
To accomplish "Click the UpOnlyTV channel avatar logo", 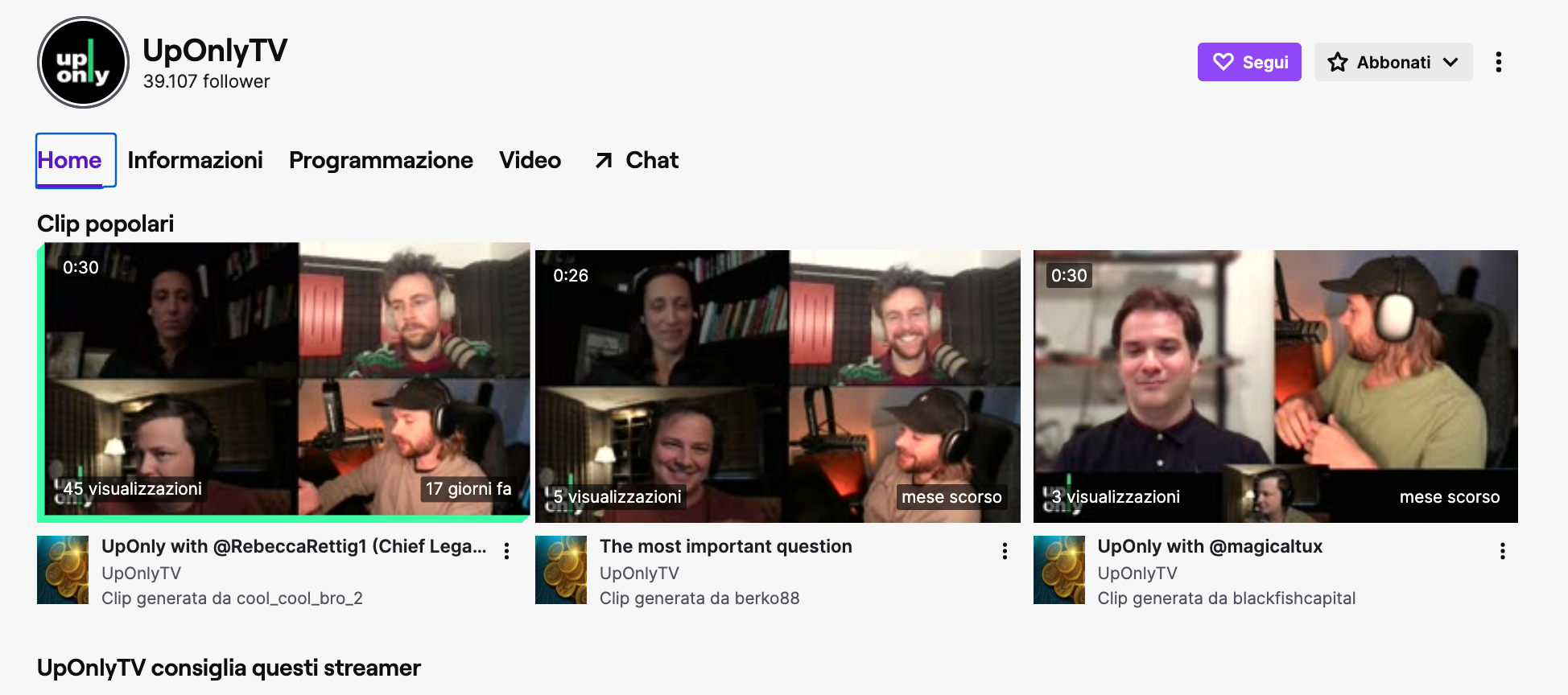I will 83,63.
